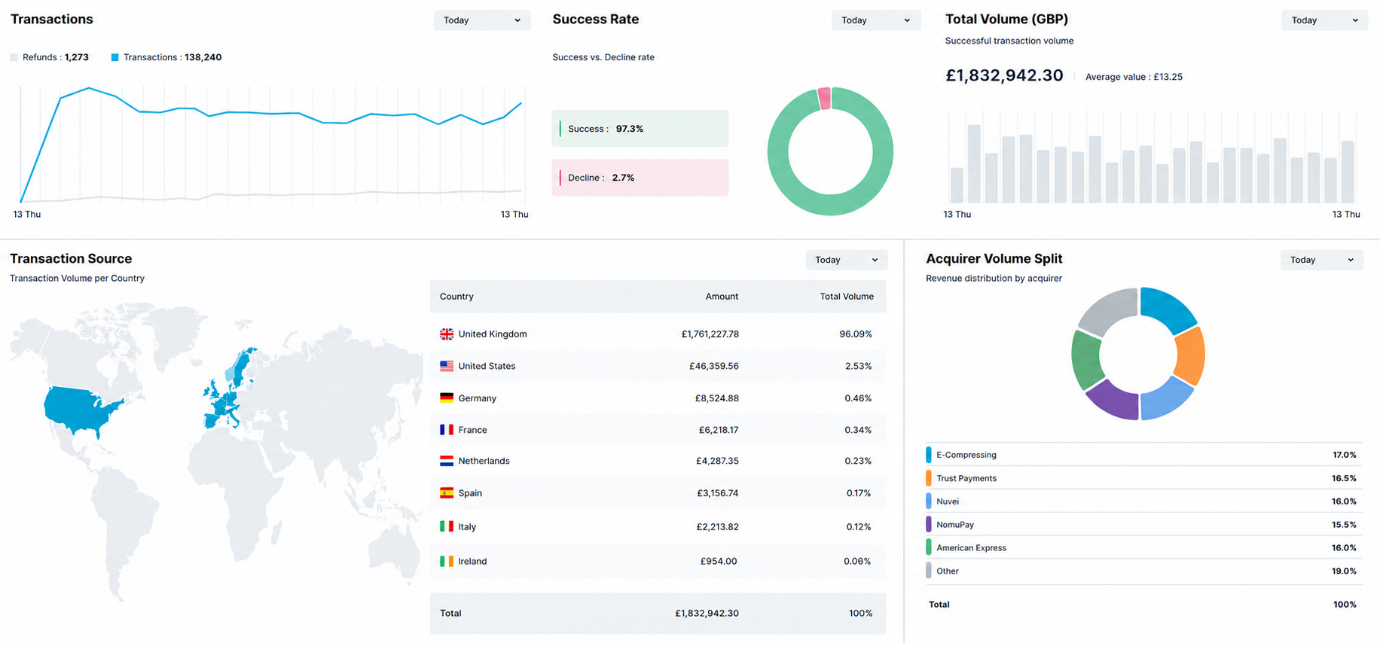The image size is (1380, 646).
Task: Open the Transaction Source Today dropdown
Action: pyautogui.click(x=847, y=260)
